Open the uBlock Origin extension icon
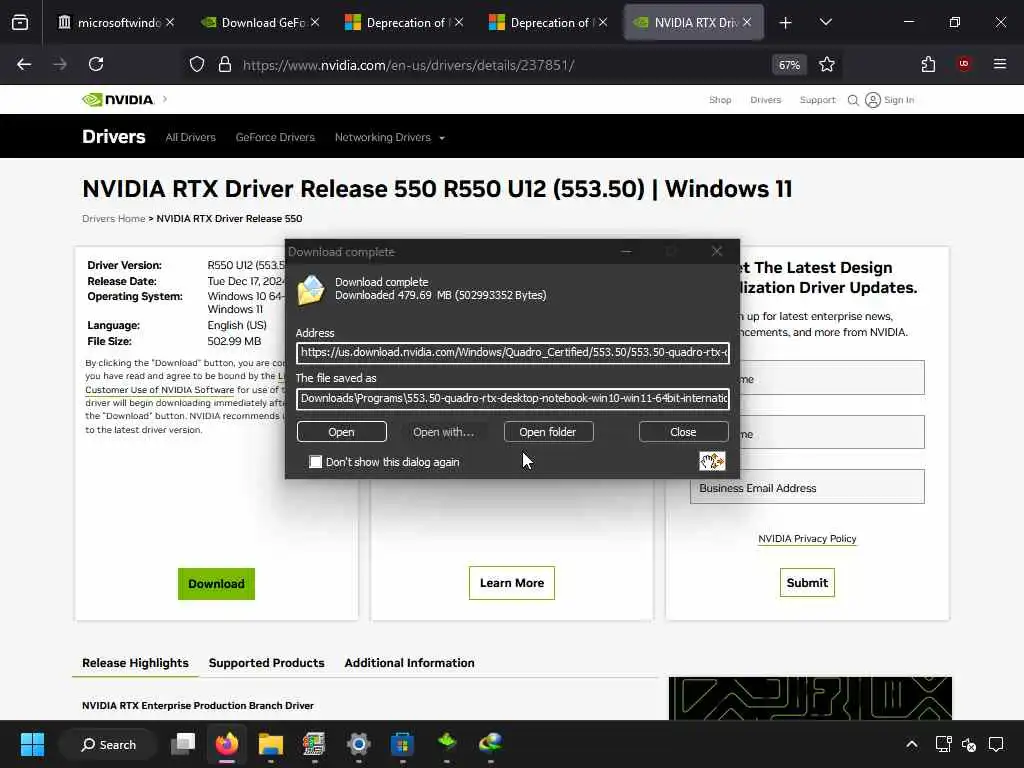1024x768 pixels. click(x=964, y=64)
